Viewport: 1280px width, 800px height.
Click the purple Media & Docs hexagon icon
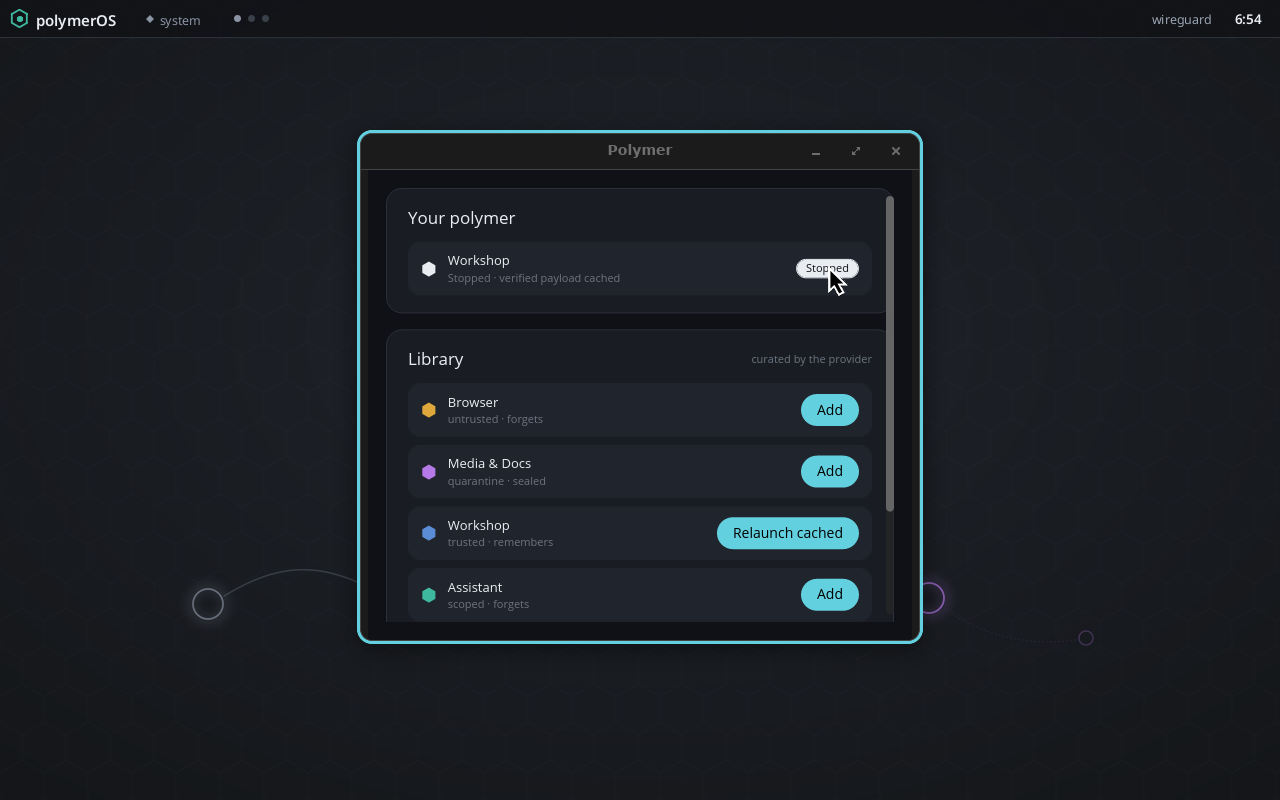(429, 472)
